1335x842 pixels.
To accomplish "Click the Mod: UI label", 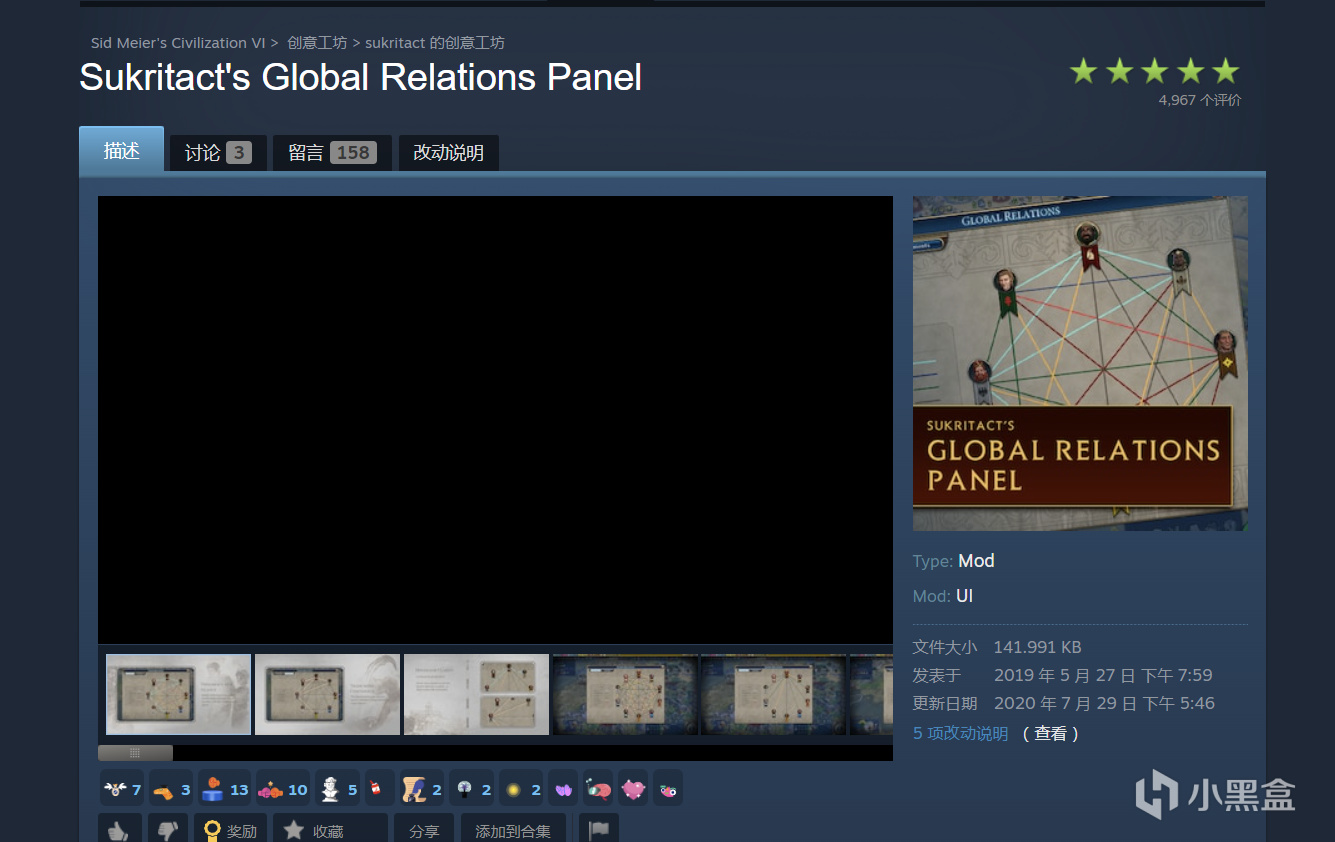I will tap(943, 596).
